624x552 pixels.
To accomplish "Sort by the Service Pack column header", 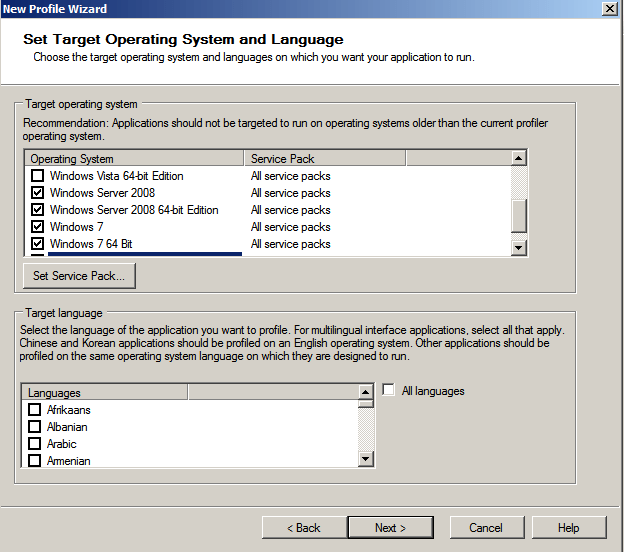I will [325, 158].
